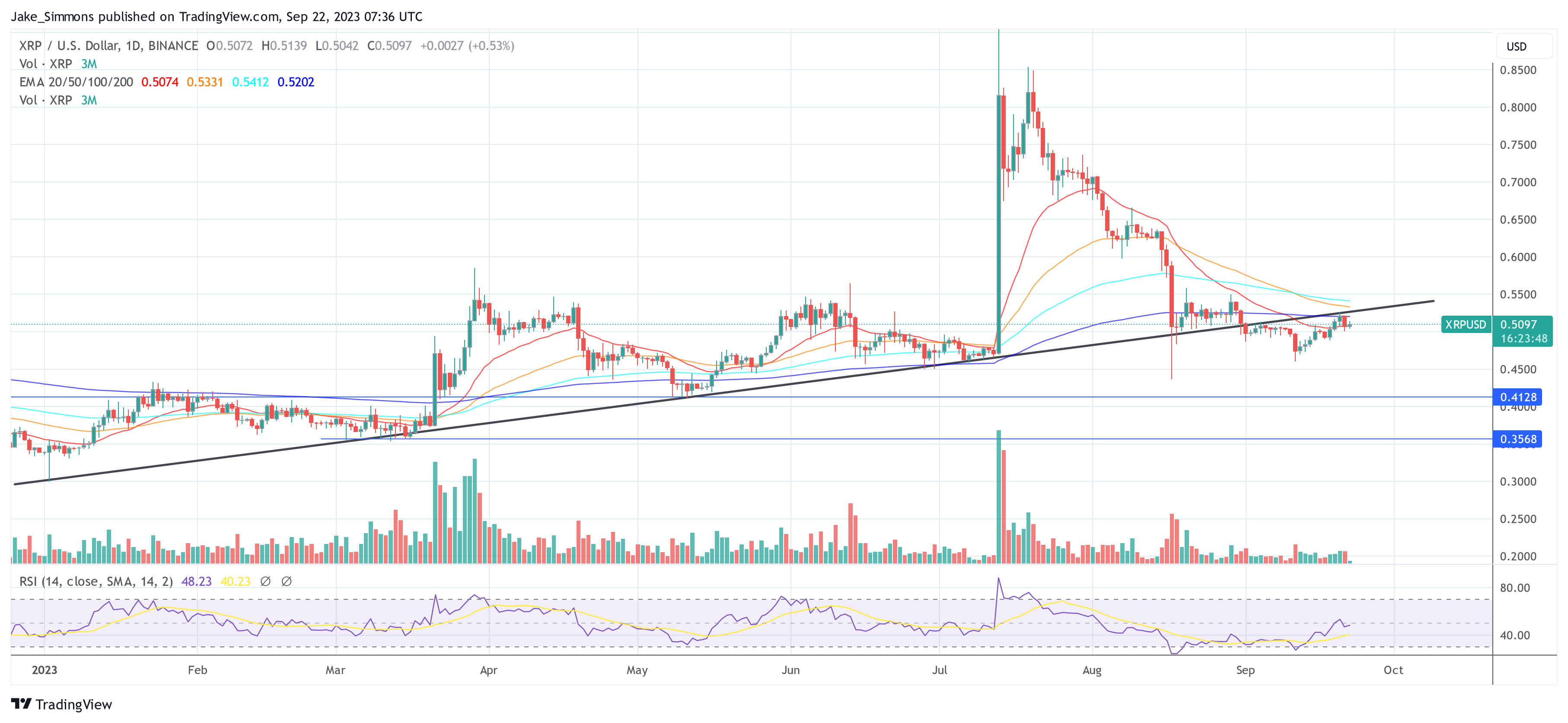Click the Jul label on time axis
Screen dimensions: 1568x723
pyautogui.click(x=940, y=670)
